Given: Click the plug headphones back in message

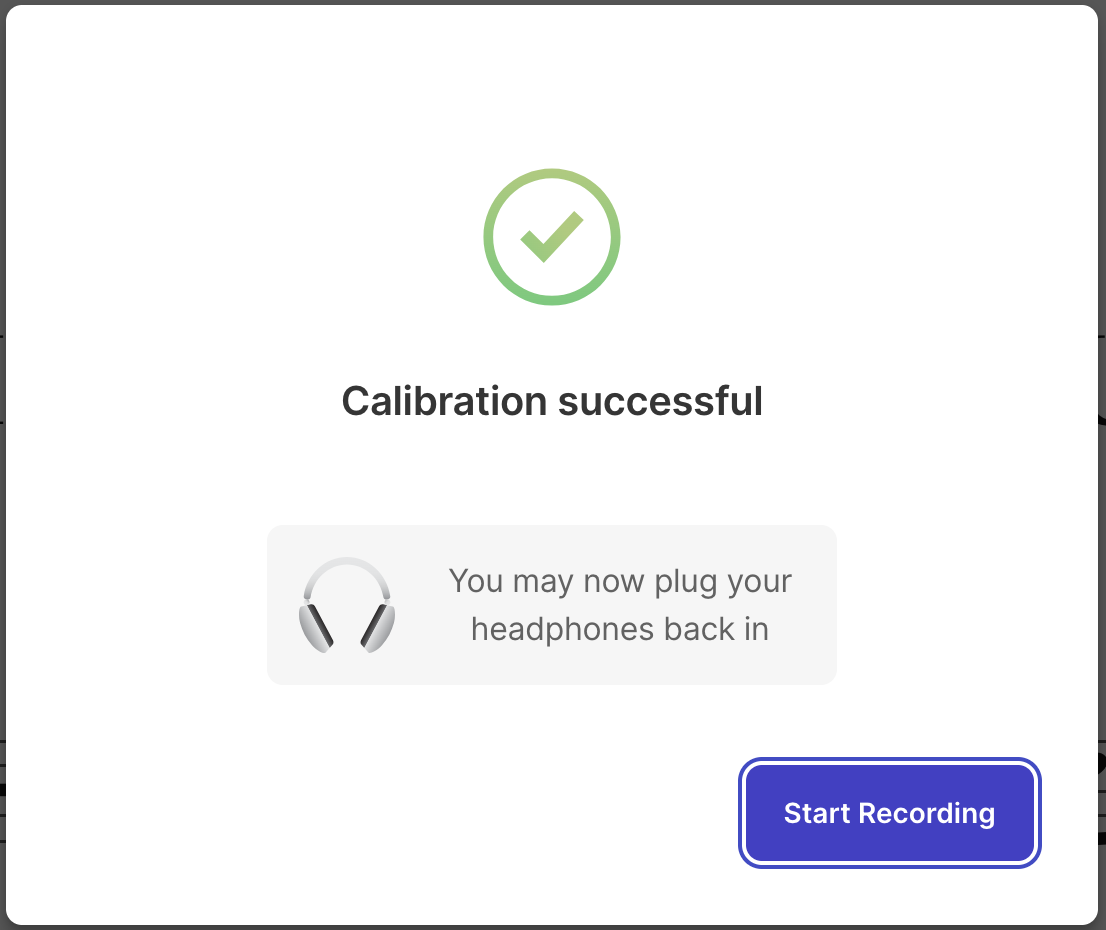Looking at the screenshot, I should (620, 605).
